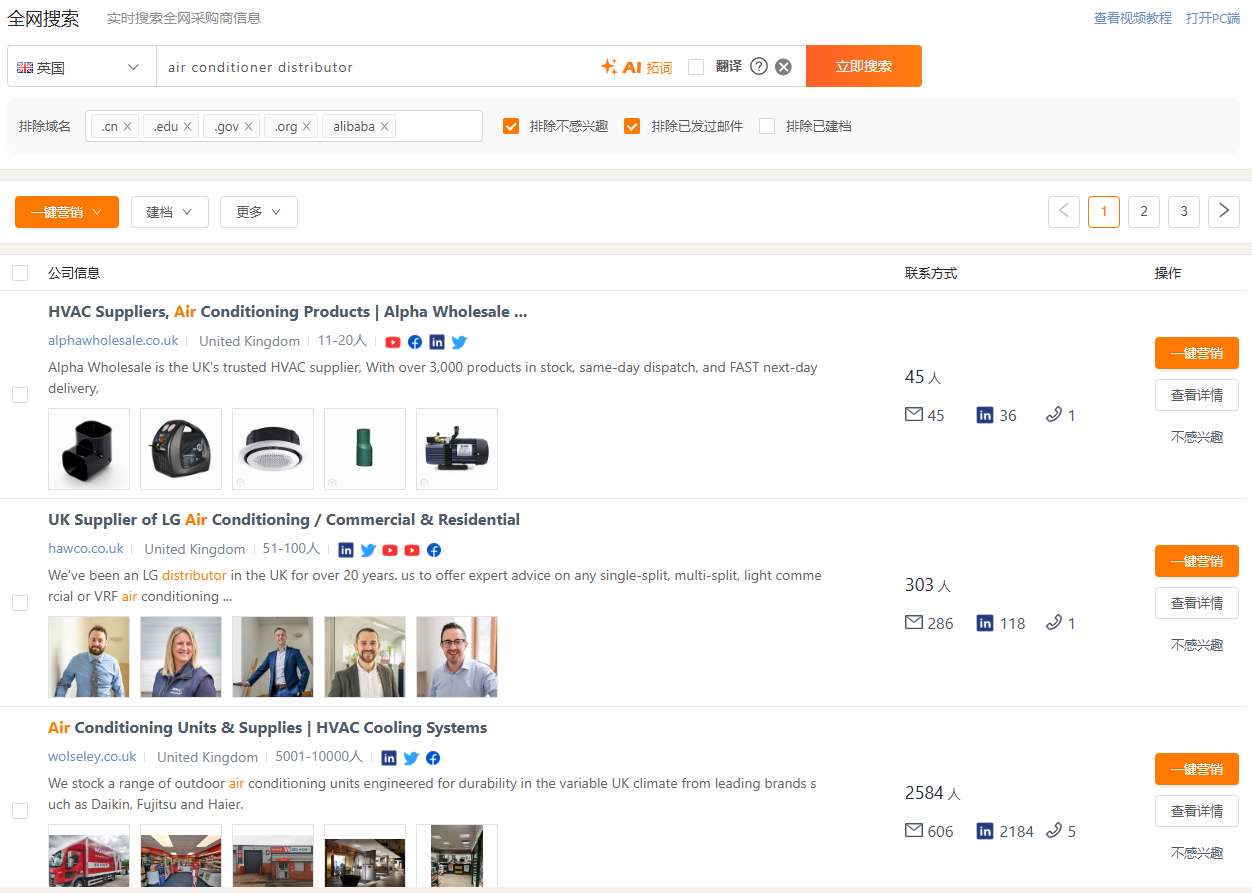Clear the search keyword with X icon
The height and width of the screenshot is (893, 1252).
pos(784,66)
